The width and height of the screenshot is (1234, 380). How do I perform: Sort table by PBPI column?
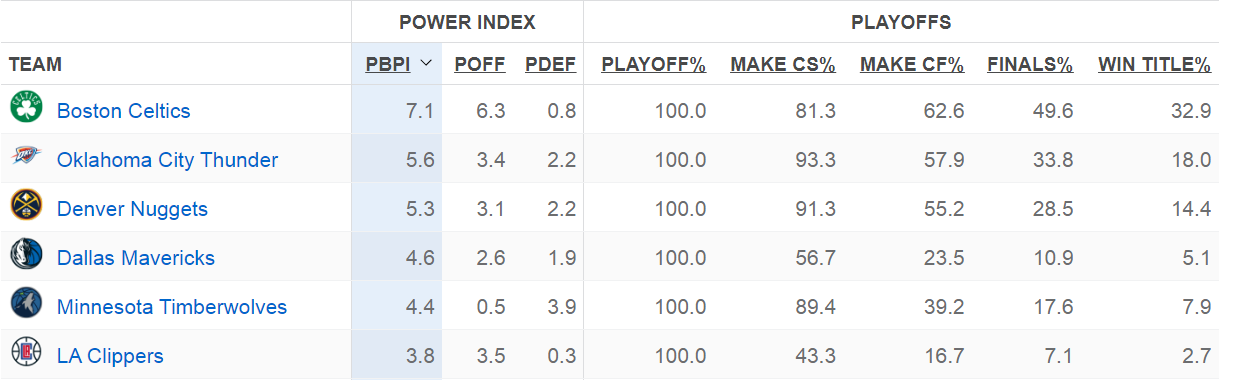[388, 65]
